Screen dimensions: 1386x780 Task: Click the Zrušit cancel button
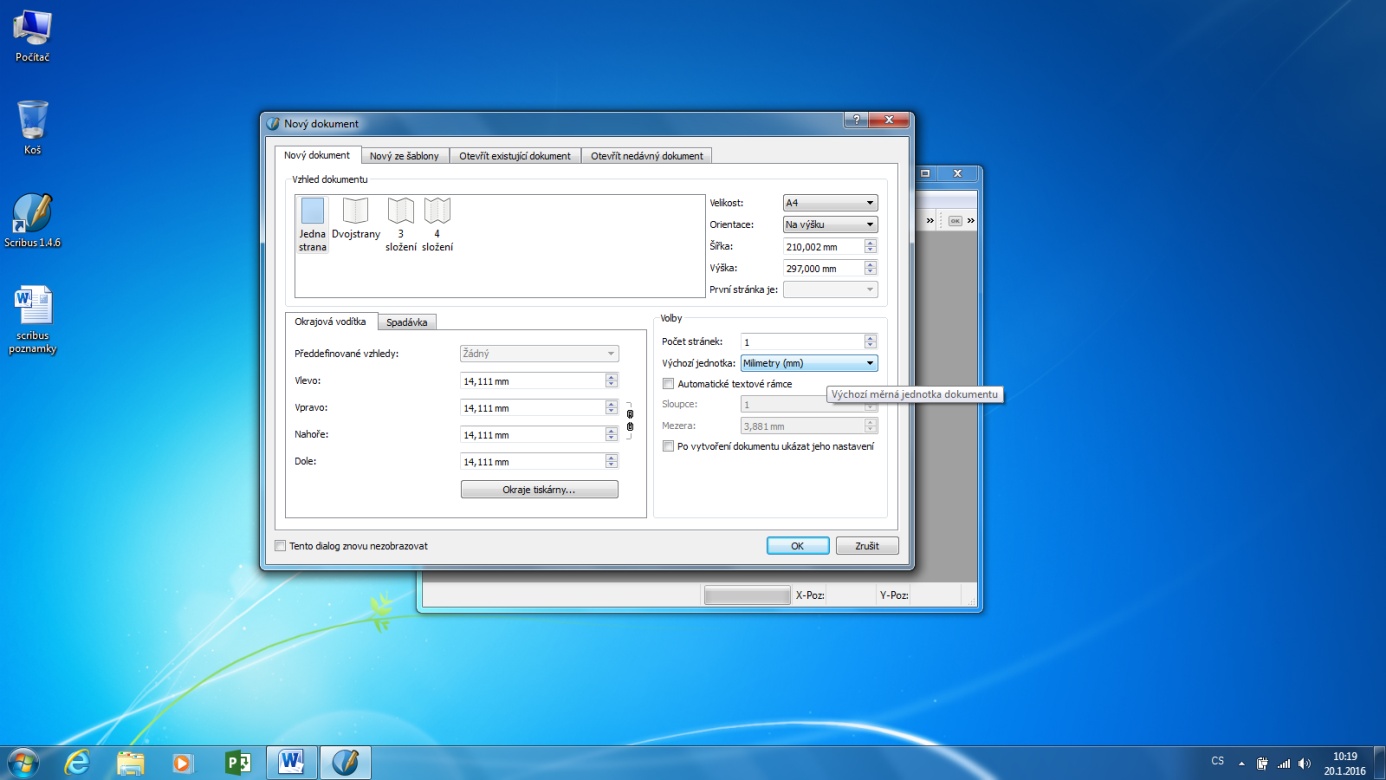pos(867,546)
